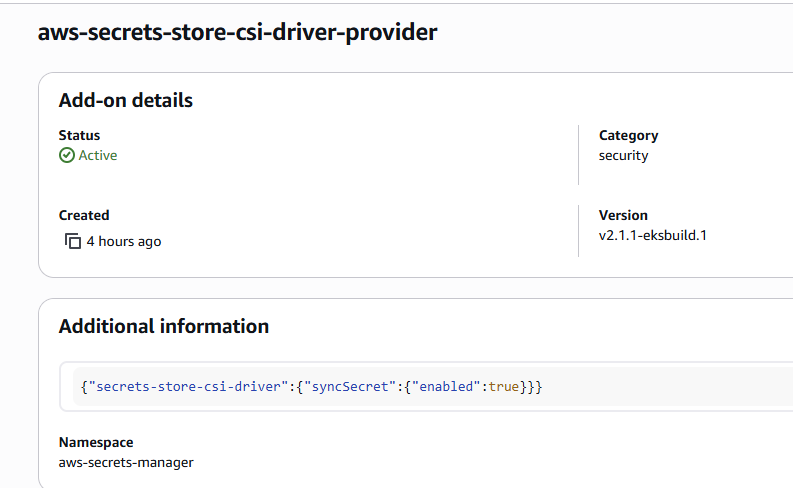793x488 pixels.
Task: Click the Category field label
Action: pos(628,135)
